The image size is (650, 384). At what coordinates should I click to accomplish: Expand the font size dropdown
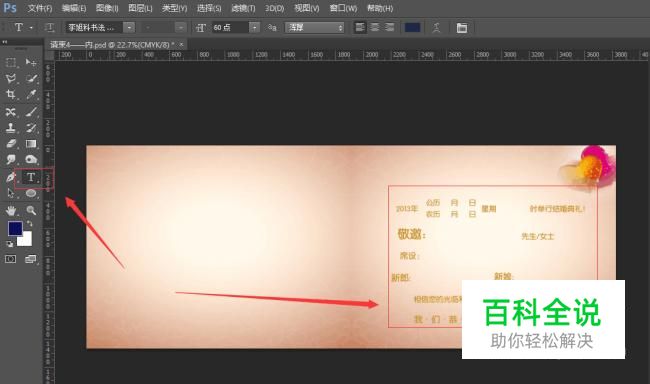255,28
